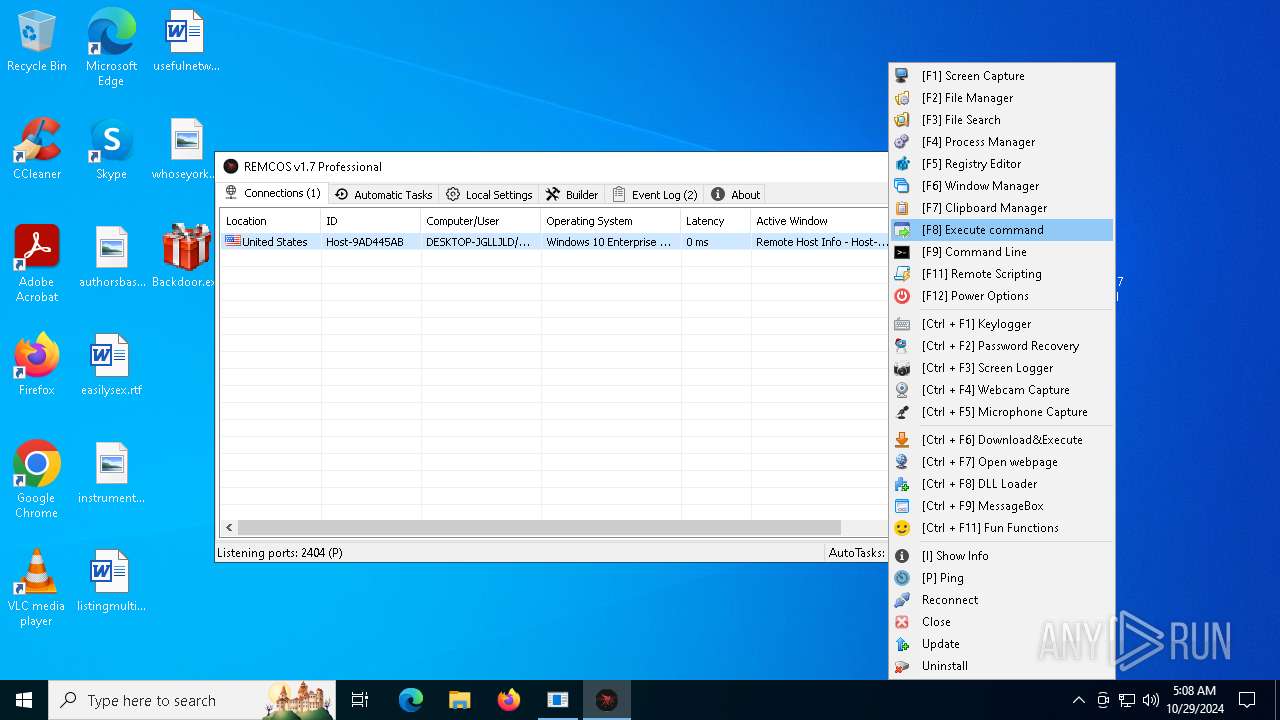The width and height of the screenshot is (1280, 720).
Task: Open the Skype desktop shortcut
Action: coord(111,150)
